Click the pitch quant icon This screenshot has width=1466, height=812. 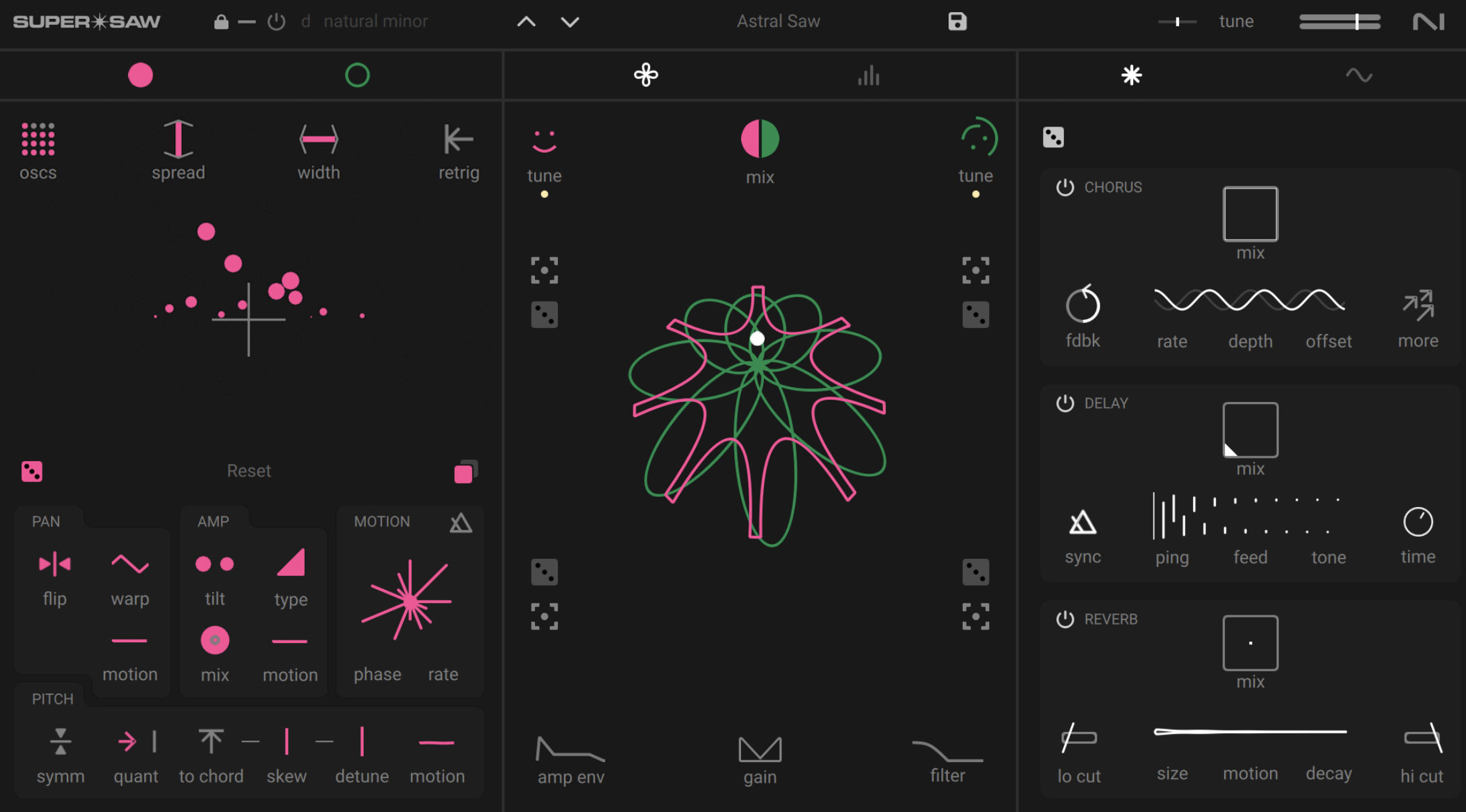(x=137, y=741)
